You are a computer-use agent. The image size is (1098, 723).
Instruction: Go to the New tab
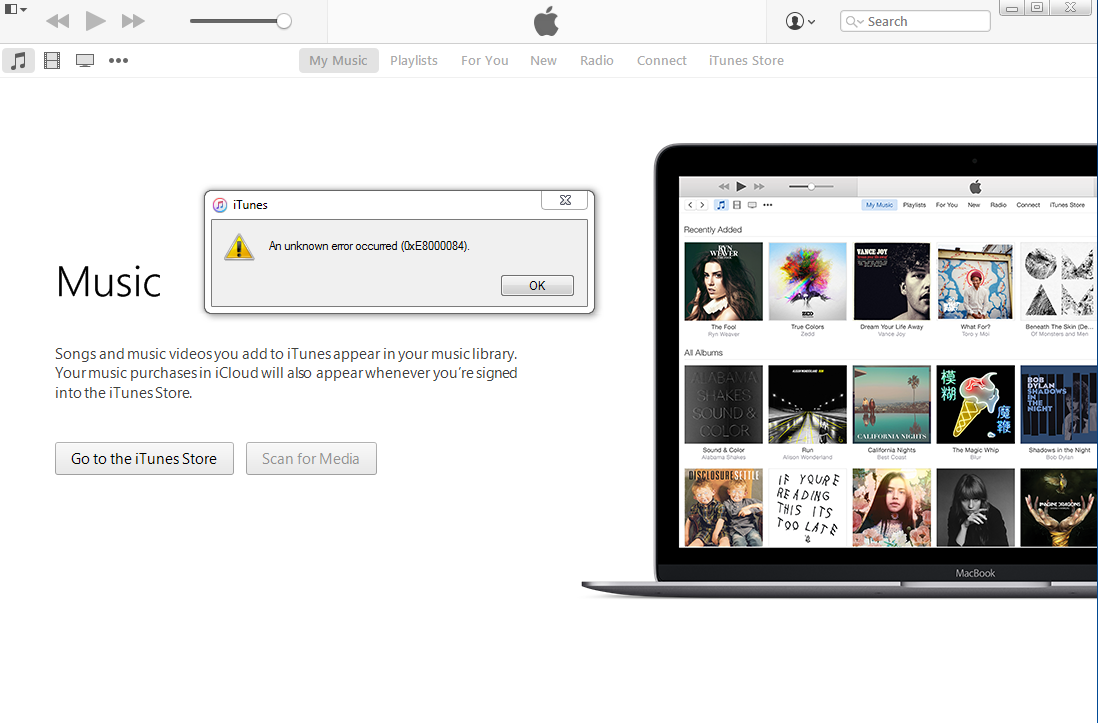coord(543,60)
